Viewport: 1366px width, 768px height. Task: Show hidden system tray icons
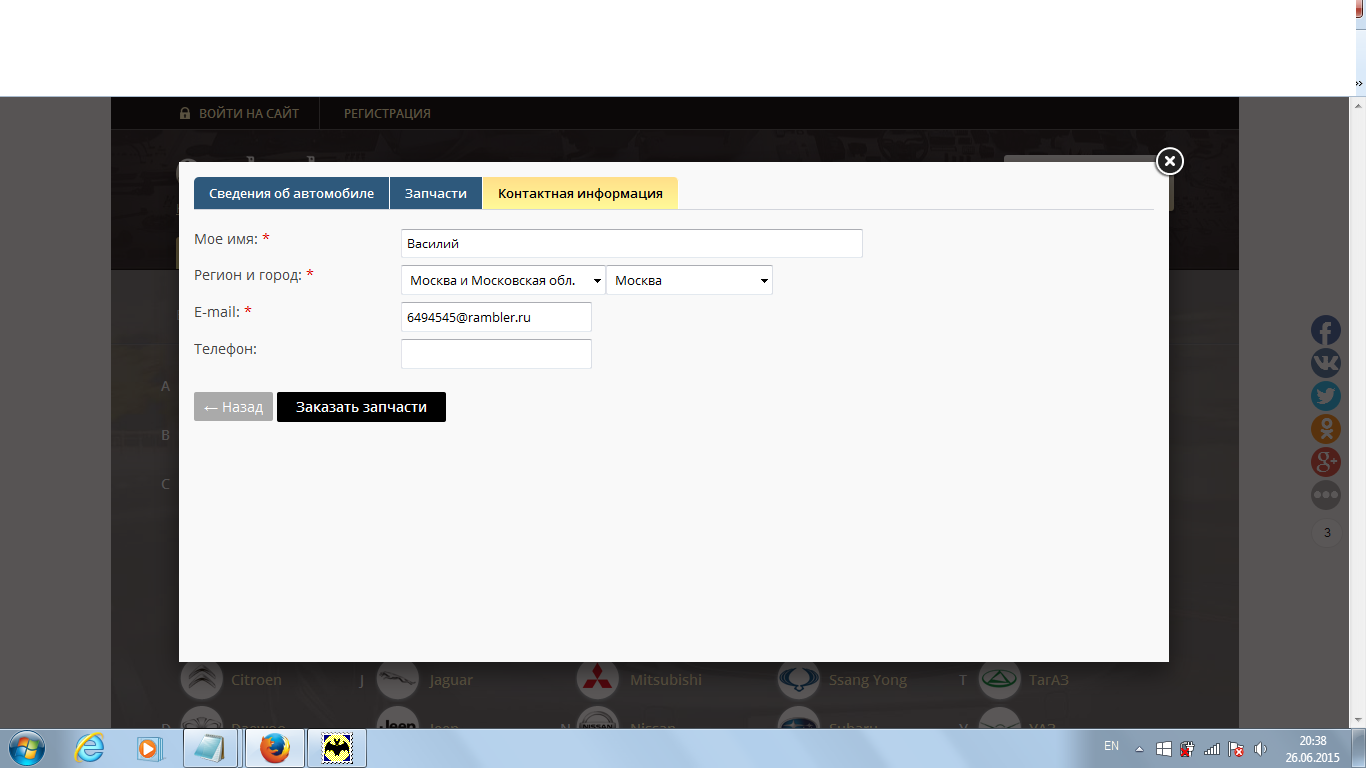(1138, 748)
